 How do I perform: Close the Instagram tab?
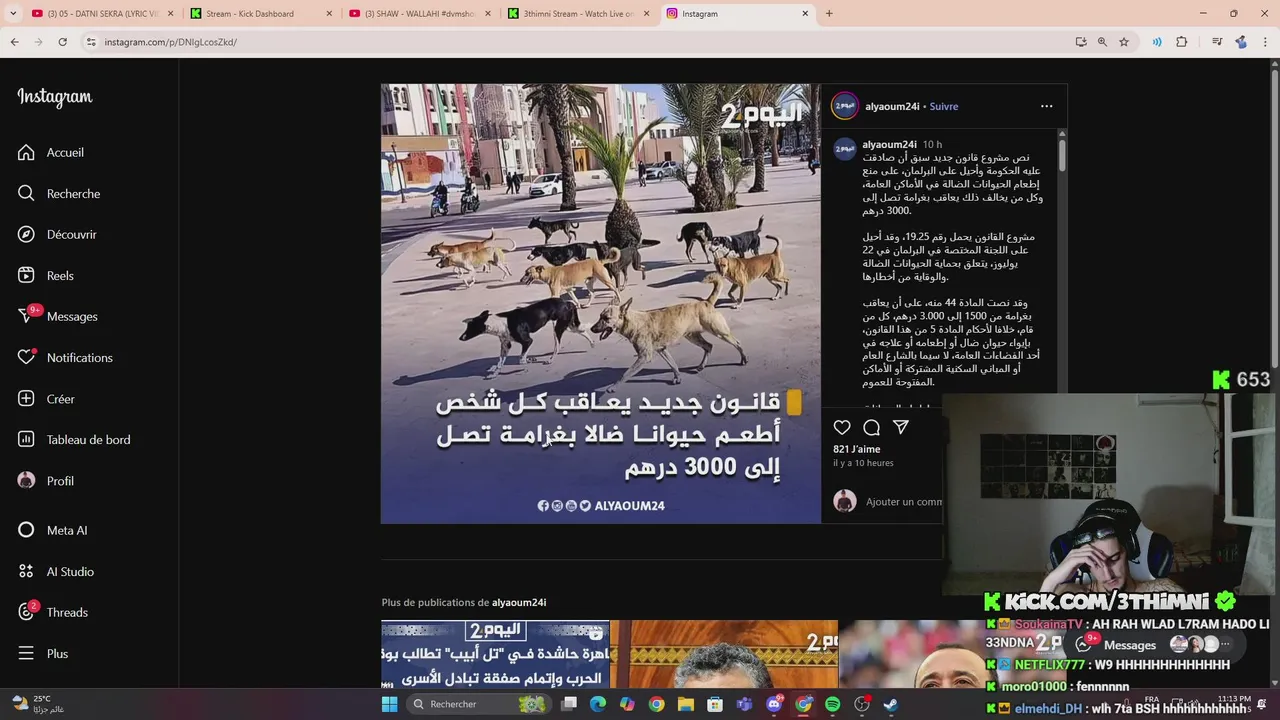805,14
